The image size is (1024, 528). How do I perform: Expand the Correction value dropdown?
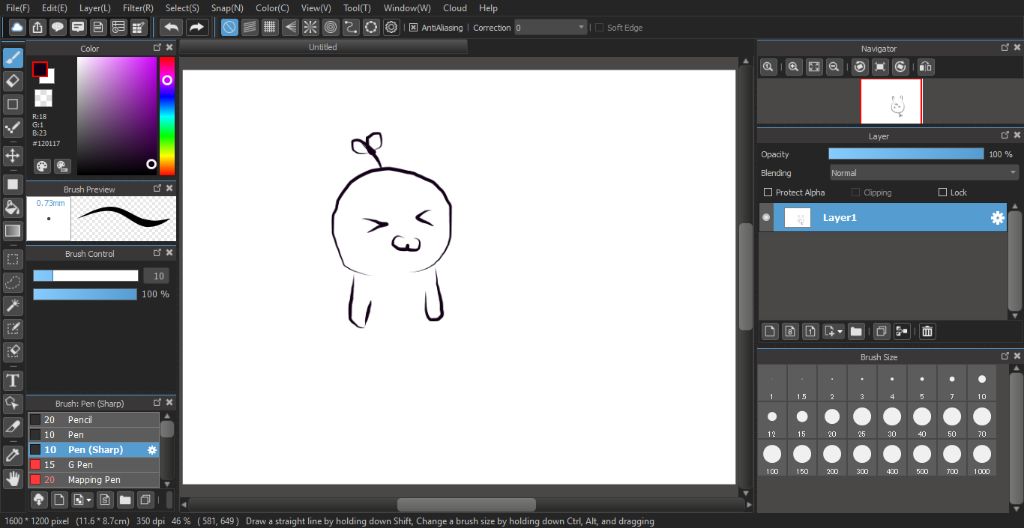click(583, 28)
